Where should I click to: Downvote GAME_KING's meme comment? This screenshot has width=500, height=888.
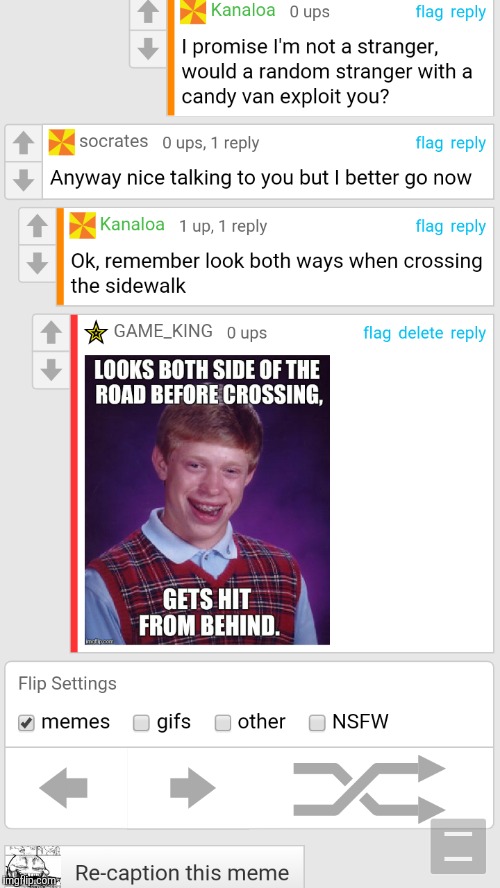pyautogui.click(x=51, y=370)
